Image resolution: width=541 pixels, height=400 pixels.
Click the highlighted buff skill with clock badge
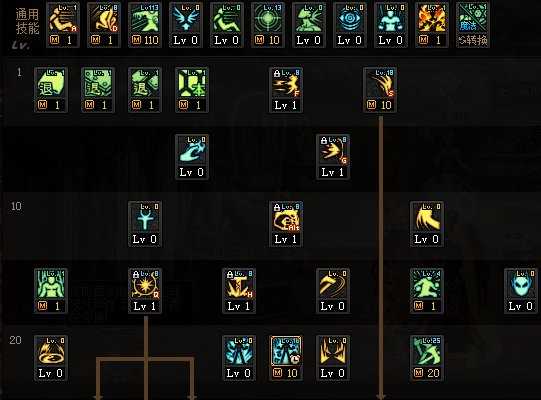coord(286,351)
